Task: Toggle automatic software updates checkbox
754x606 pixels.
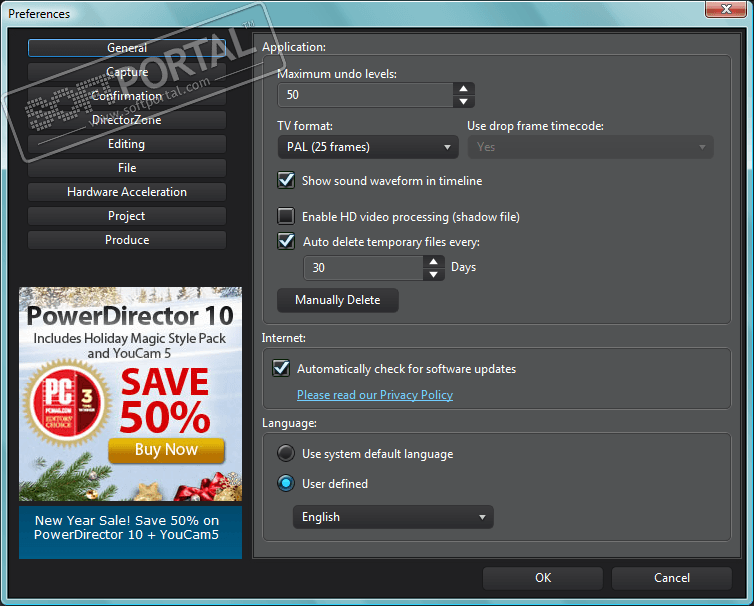Action: (x=281, y=368)
